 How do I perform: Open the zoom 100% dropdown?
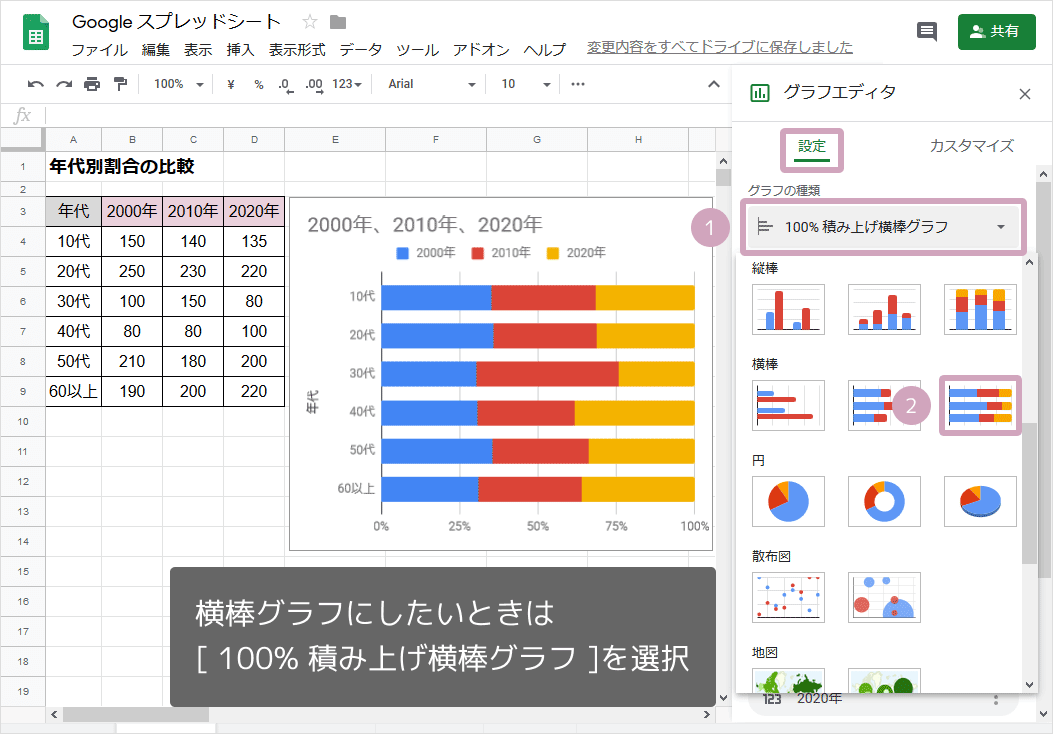pos(179,84)
